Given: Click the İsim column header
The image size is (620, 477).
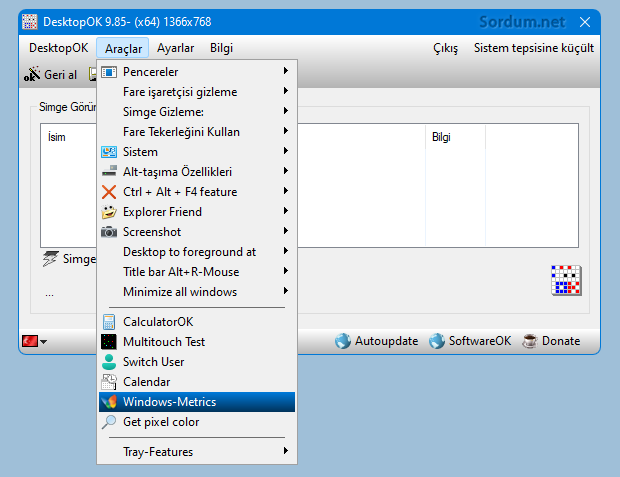Looking at the screenshot, I should [x=57, y=137].
